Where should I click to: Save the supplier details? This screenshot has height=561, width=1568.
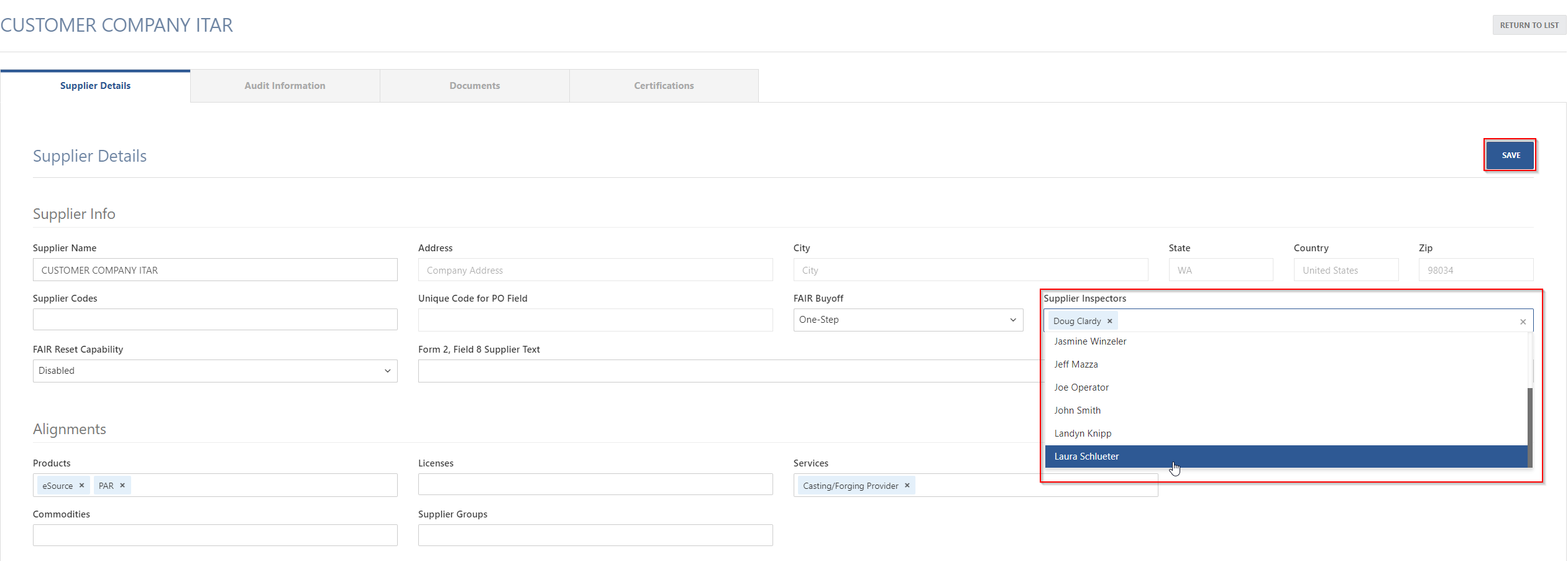click(1510, 155)
